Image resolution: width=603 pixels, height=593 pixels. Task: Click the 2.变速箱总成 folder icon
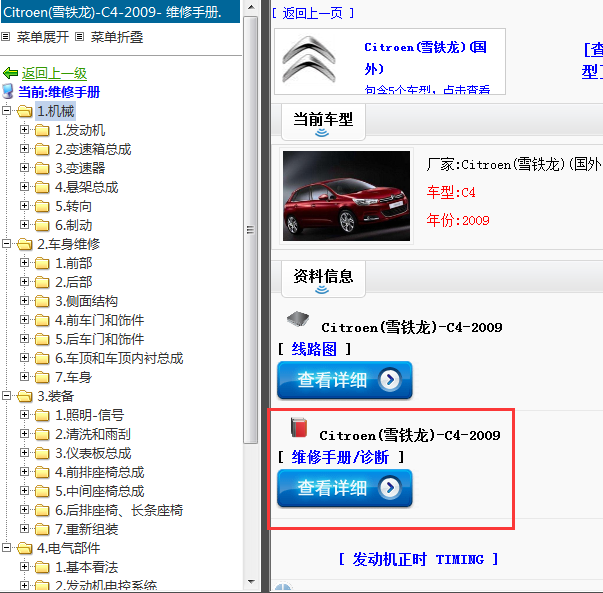tap(42, 149)
